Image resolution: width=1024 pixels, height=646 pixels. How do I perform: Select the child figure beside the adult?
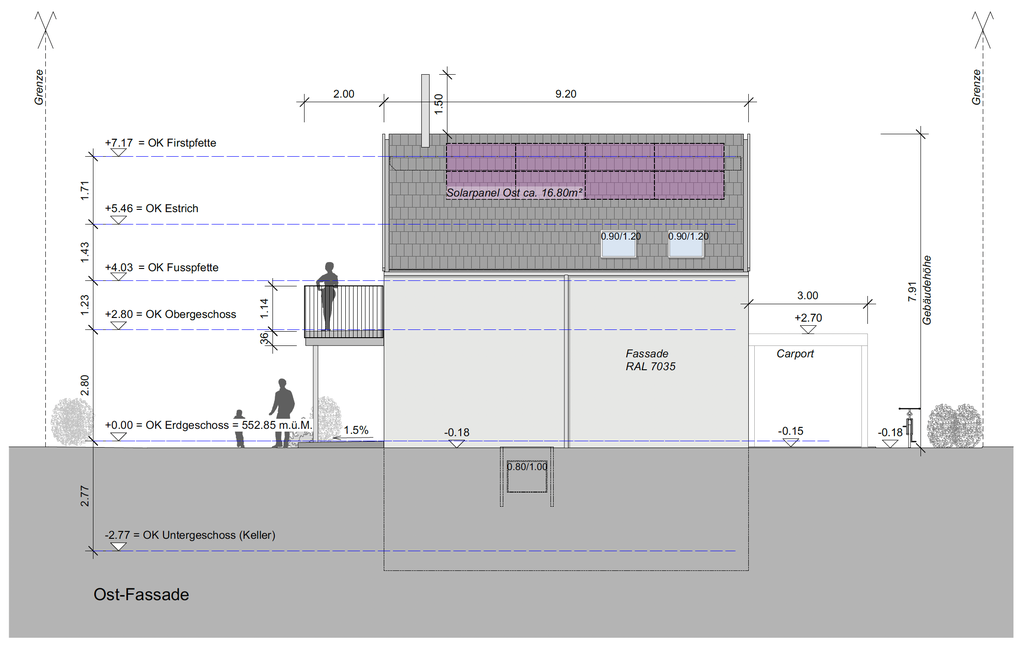(240, 429)
